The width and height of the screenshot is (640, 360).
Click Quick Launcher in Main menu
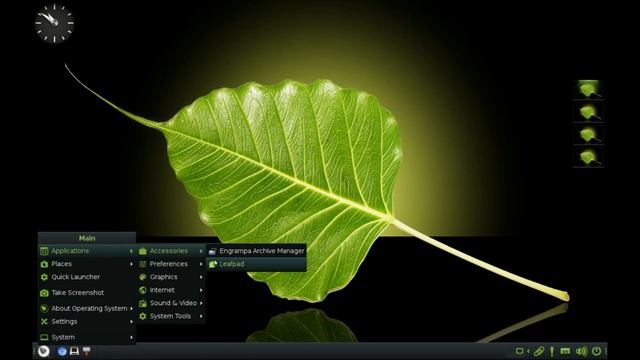pos(87,277)
